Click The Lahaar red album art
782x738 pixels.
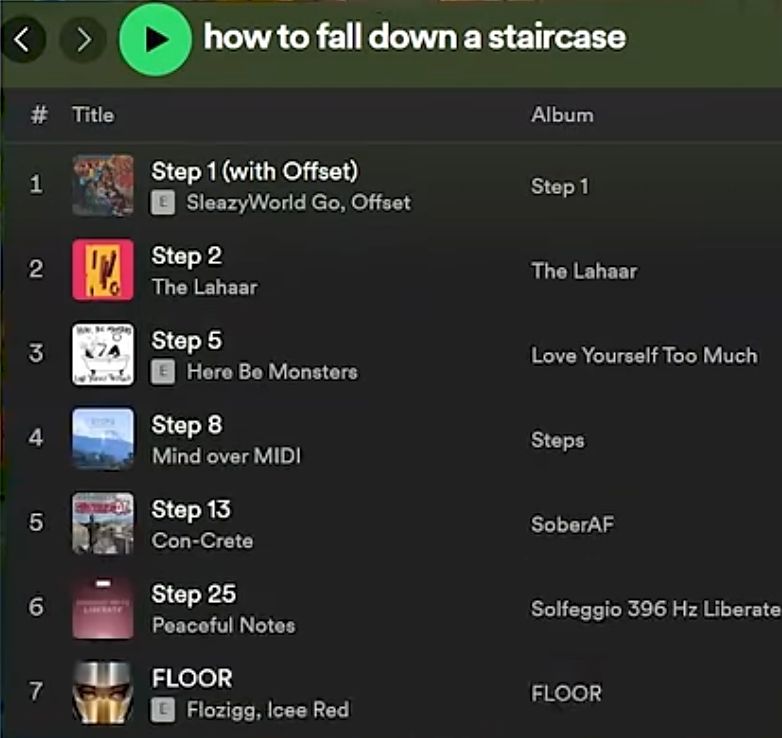point(102,270)
